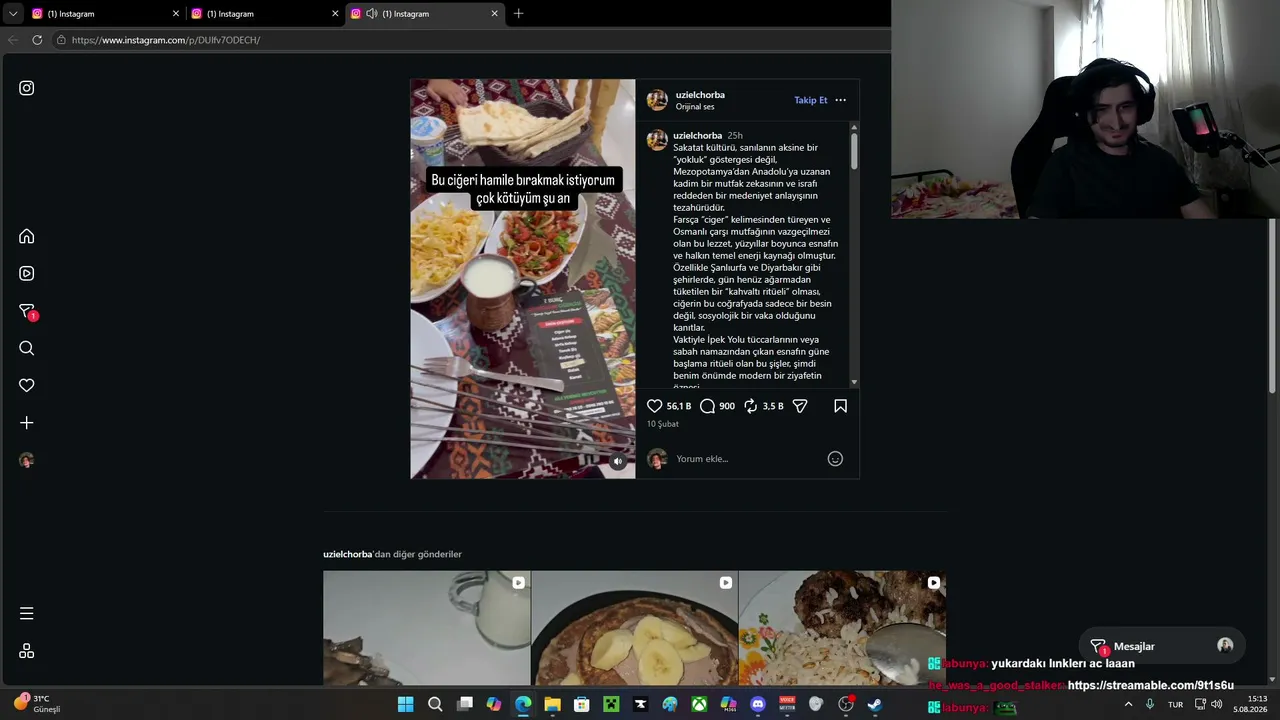This screenshot has width=1280, height=720.
Task: Open the meatballs and rice reel thumbnail
Action: pos(842,628)
